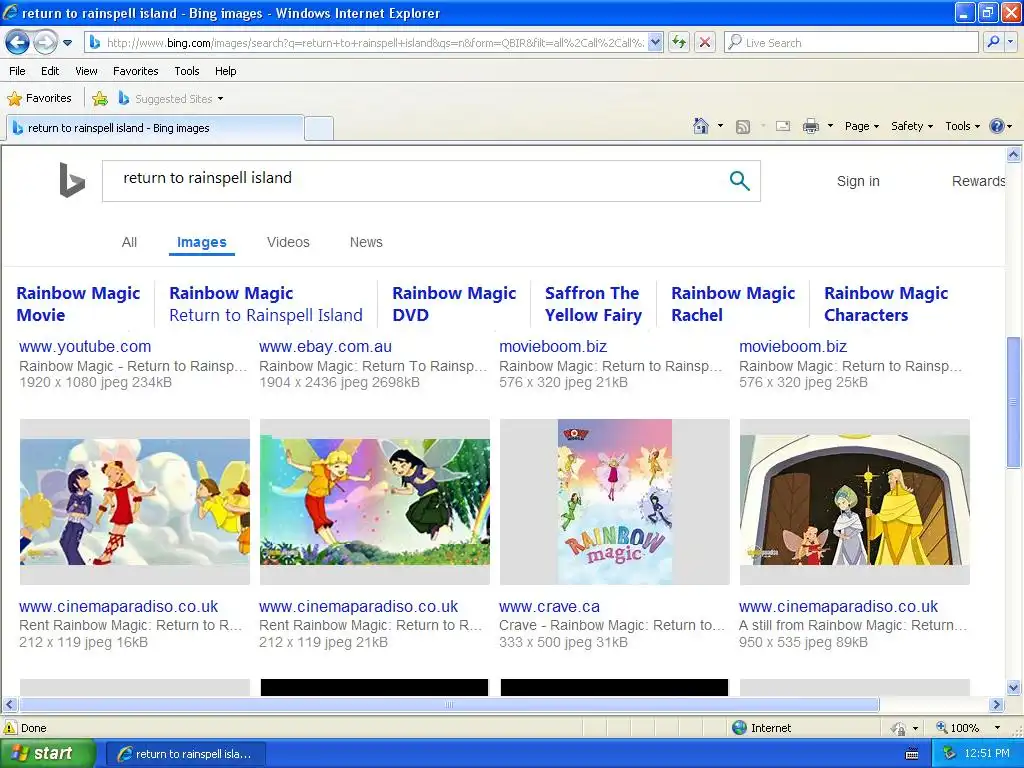Select the 'return to rainspell island' browser tab
1024x768 pixels.
(155, 128)
